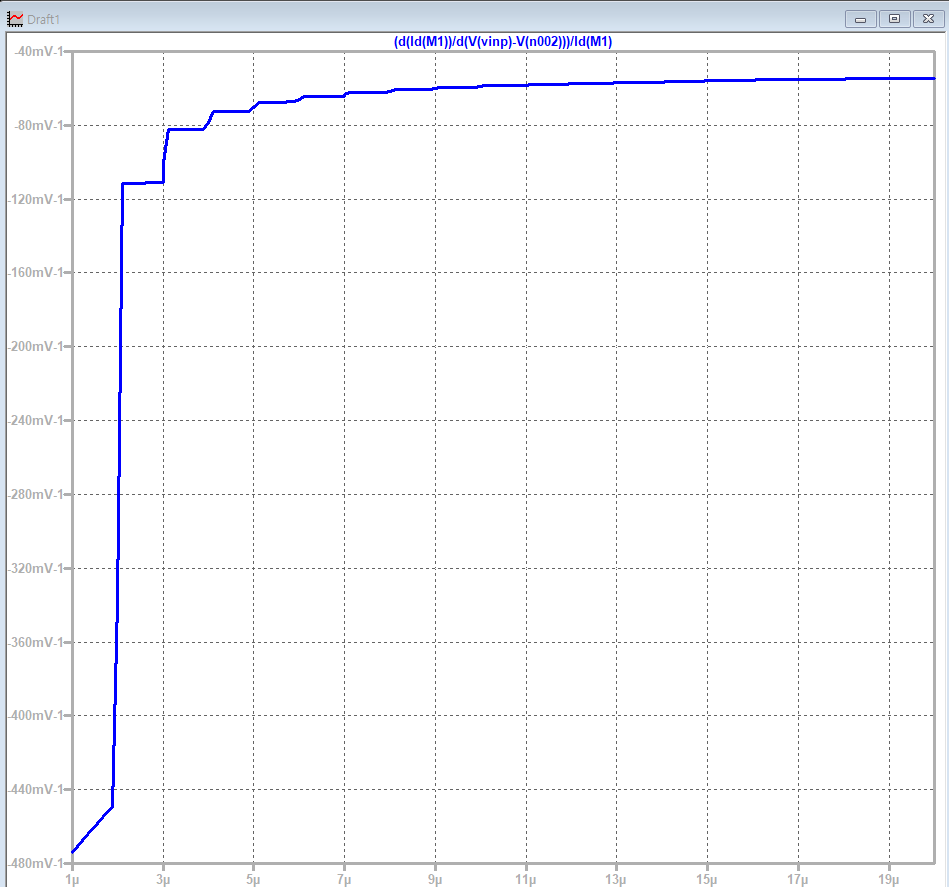
Task: Click the -80mV-1 vertical axis label
Action: point(39,125)
